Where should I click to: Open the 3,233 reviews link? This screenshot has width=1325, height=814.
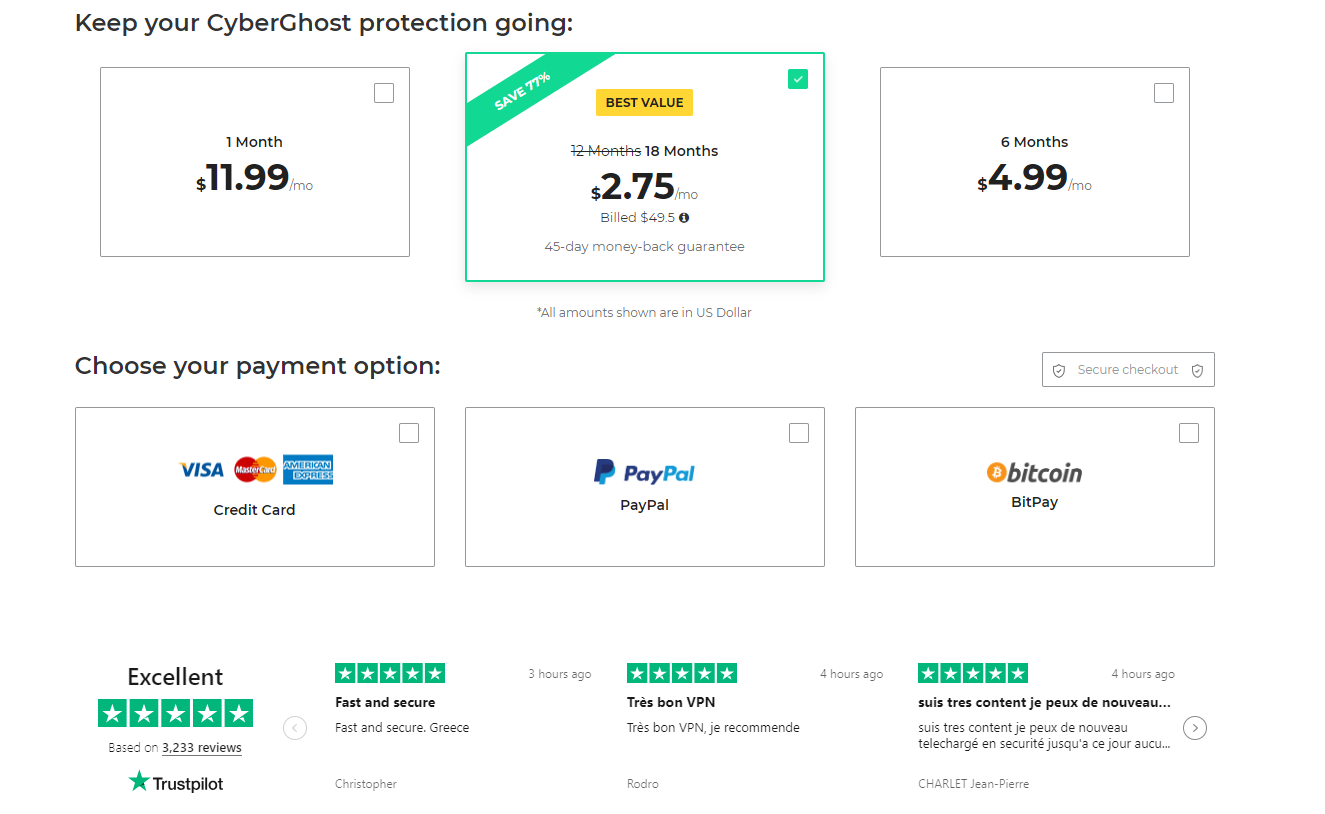[x=201, y=748]
